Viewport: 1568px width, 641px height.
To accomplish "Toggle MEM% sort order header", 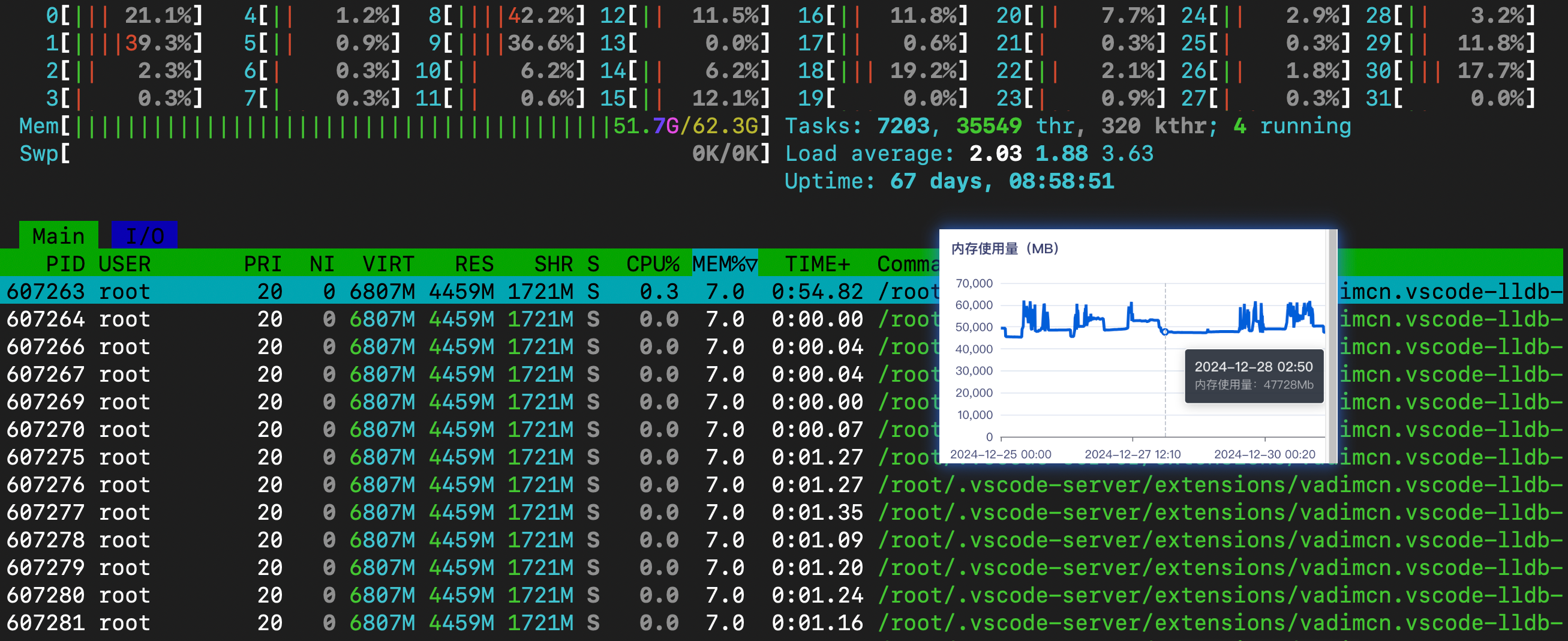I will (725, 264).
